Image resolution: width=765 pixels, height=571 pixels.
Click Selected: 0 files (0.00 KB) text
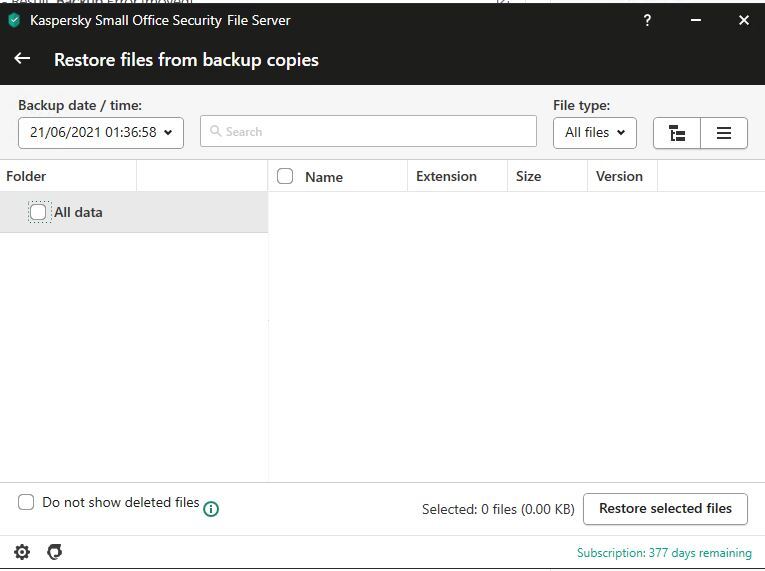click(x=498, y=509)
